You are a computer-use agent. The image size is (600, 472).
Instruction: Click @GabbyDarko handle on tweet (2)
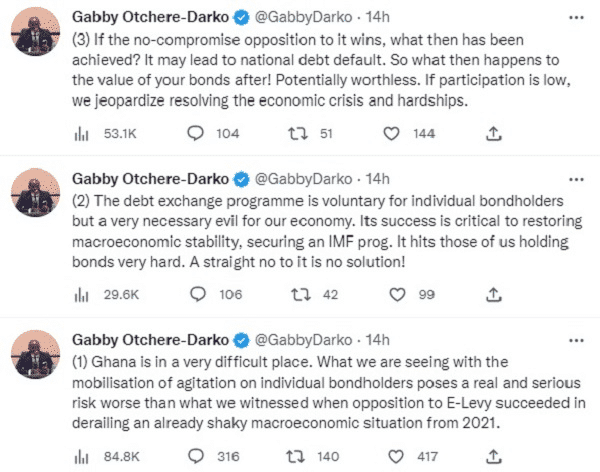pyautogui.click(x=306, y=179)
